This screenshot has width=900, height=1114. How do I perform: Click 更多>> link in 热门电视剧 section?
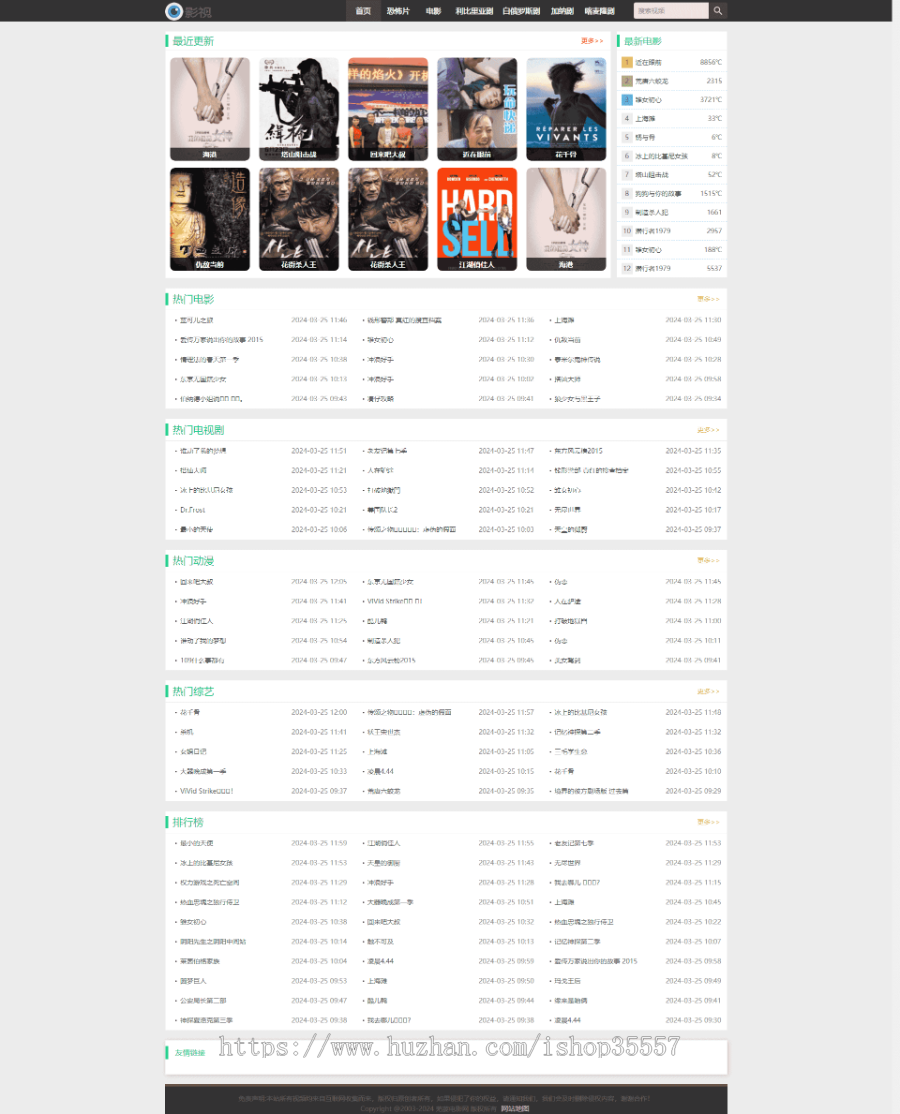pos(708,430)
